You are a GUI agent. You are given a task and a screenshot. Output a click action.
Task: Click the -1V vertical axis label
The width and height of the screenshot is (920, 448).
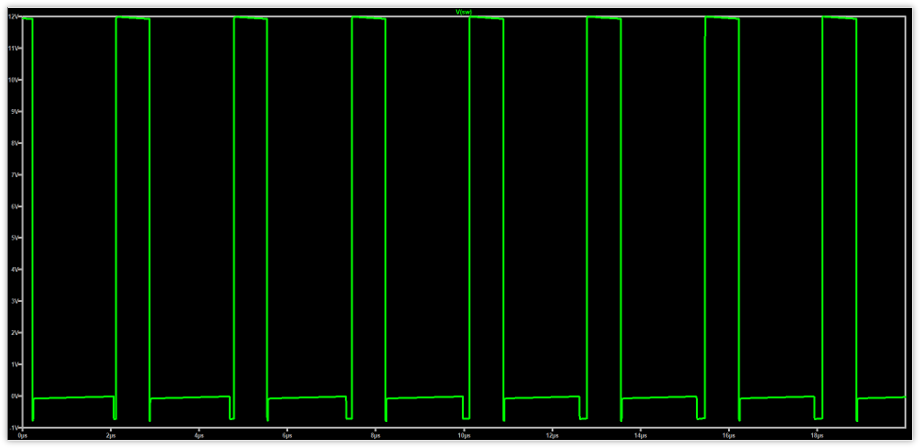click(x=12, y=427)
